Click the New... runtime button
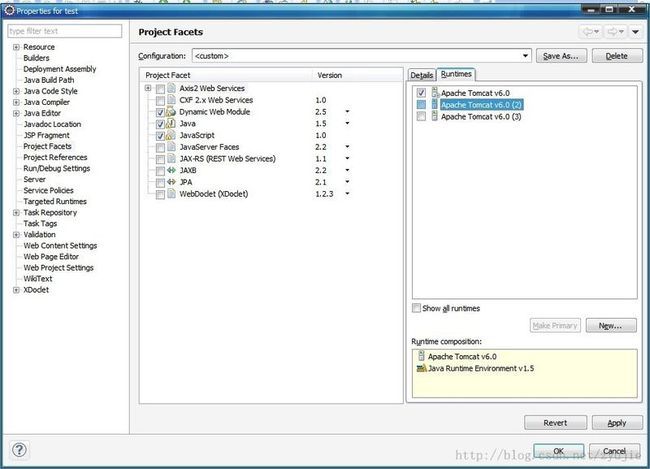650x469 pixels. pyautogui.click(x=611, y=326)
